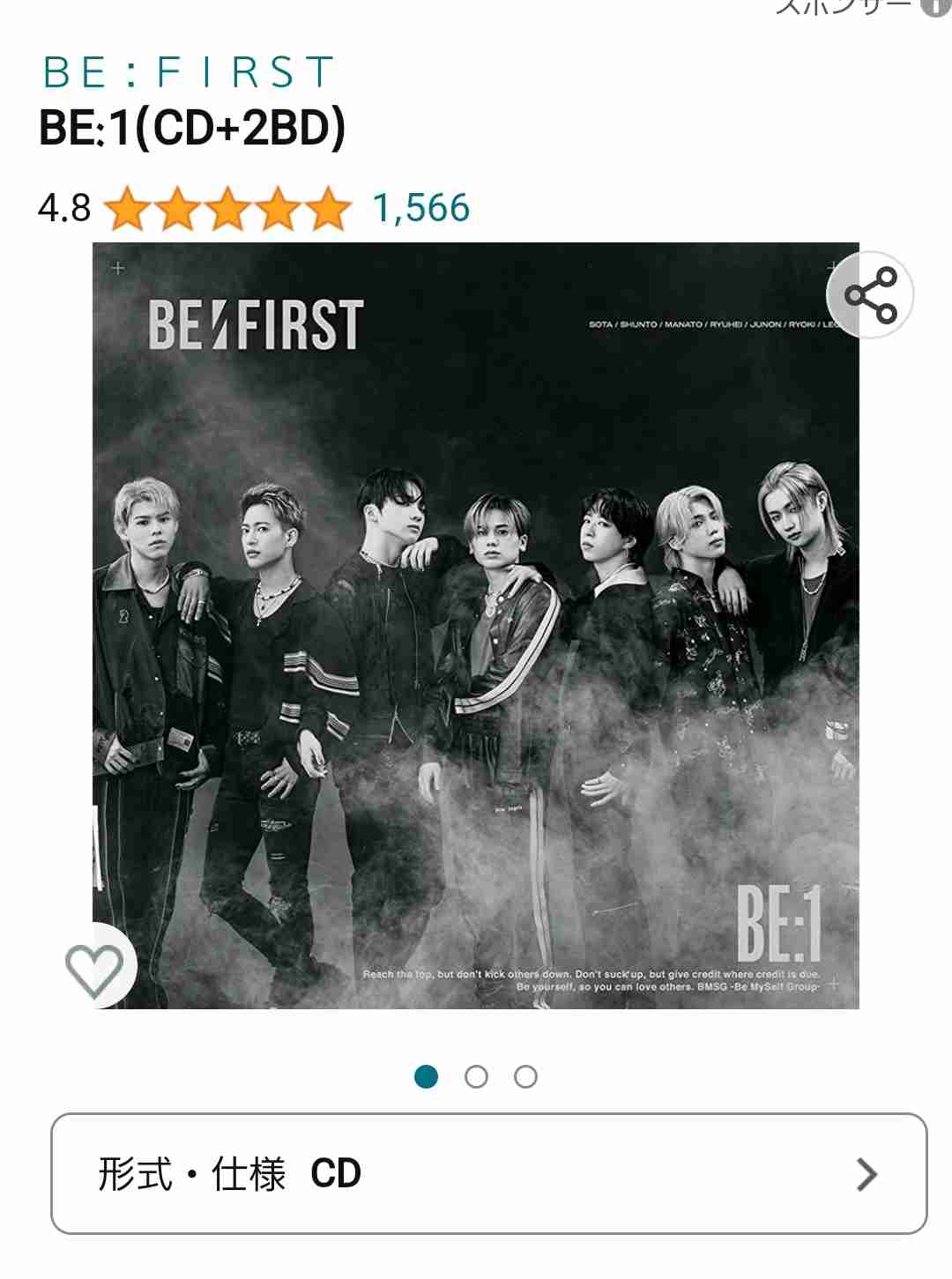Screen dimensions: 952x1279
Task: Open the 形式・仕様 CD format selector
Action: tap(489, 1174)
